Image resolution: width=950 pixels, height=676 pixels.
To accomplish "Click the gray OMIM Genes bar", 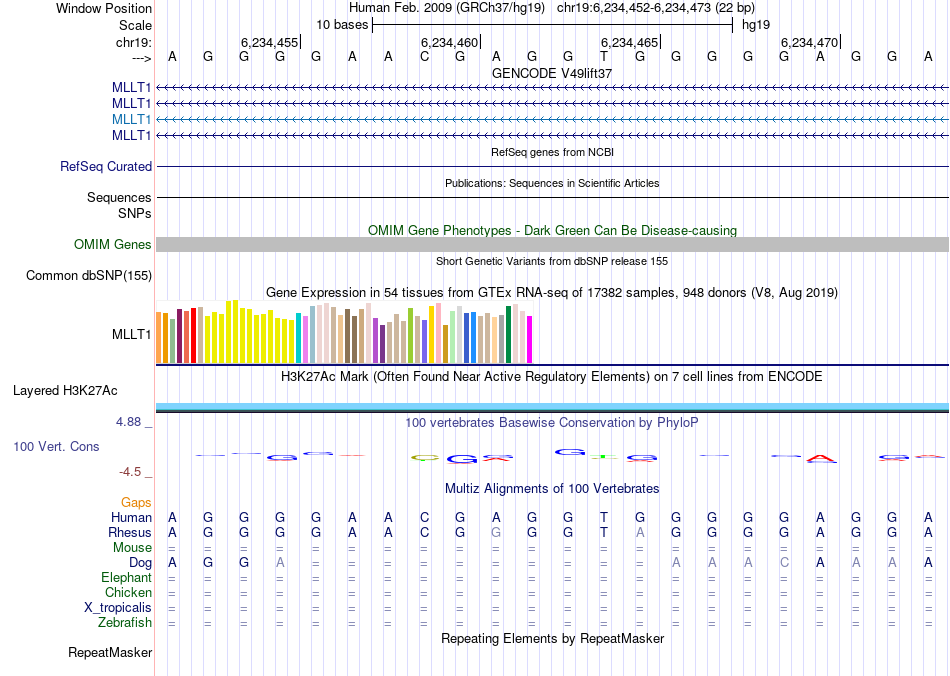I will 552,245.
